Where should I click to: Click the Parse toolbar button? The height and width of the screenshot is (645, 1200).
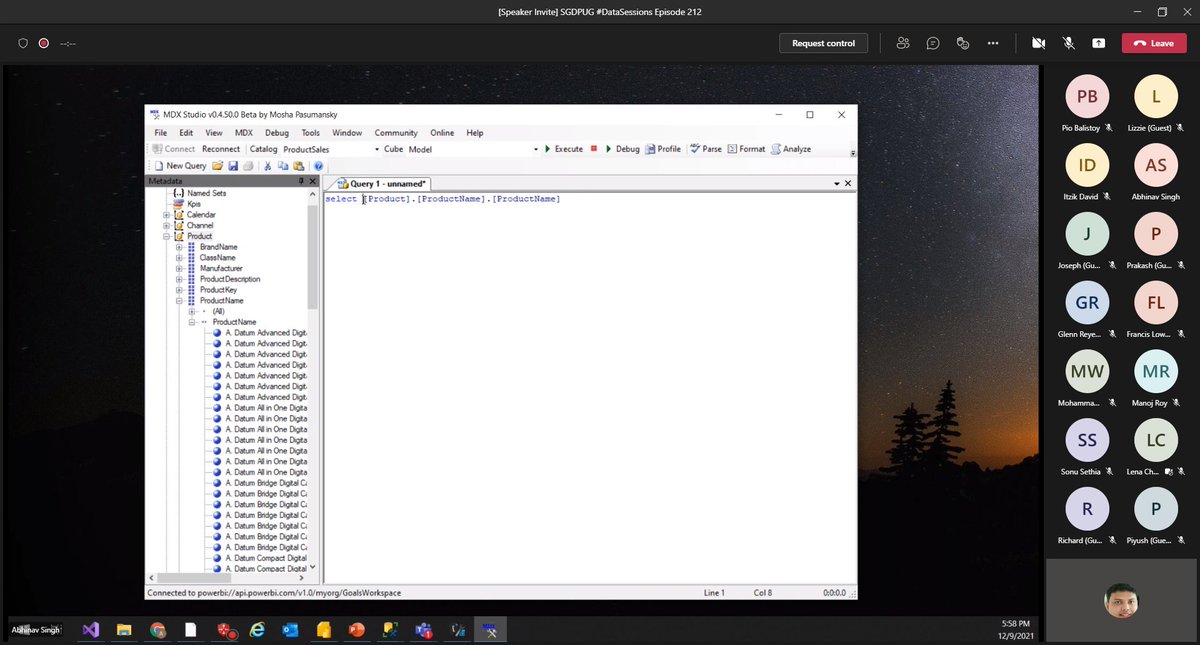pos(705,148)
